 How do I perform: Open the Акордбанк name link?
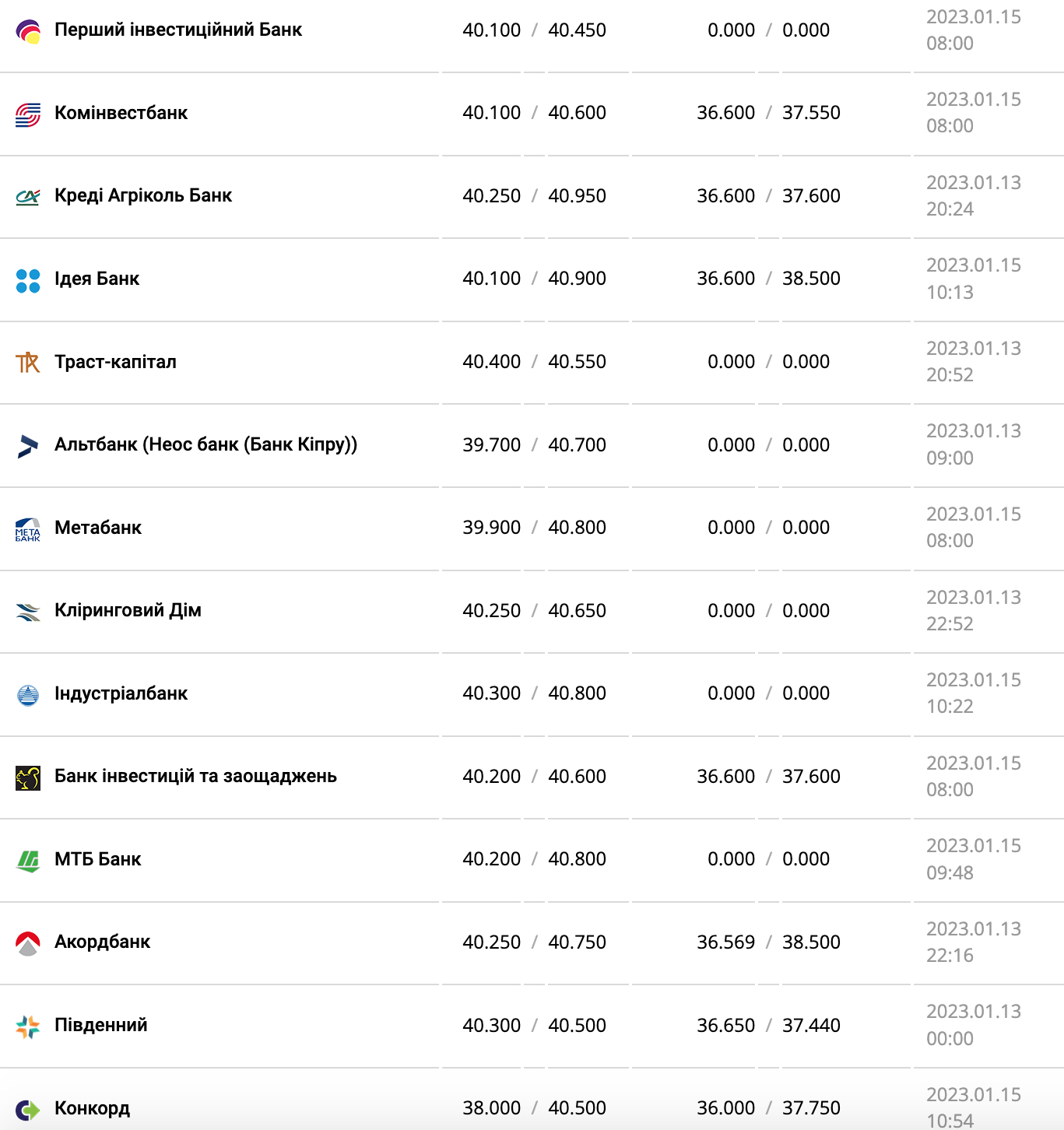click(102, 942)
